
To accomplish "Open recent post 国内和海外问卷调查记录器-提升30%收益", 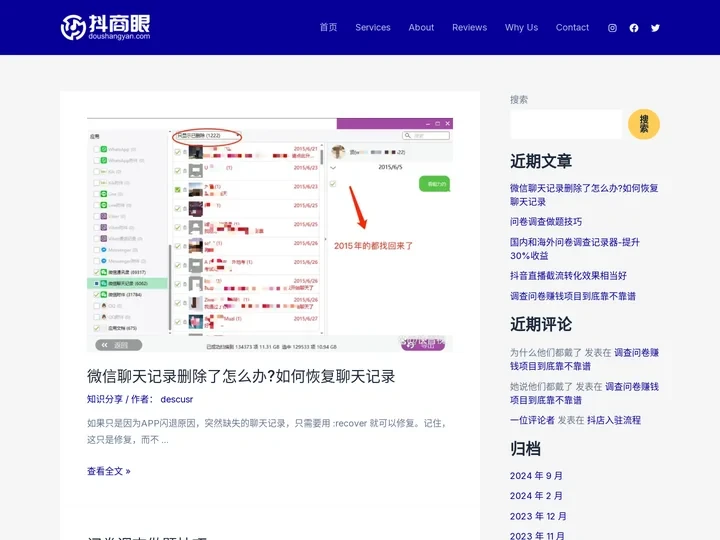I will click(x=574, y=248).
